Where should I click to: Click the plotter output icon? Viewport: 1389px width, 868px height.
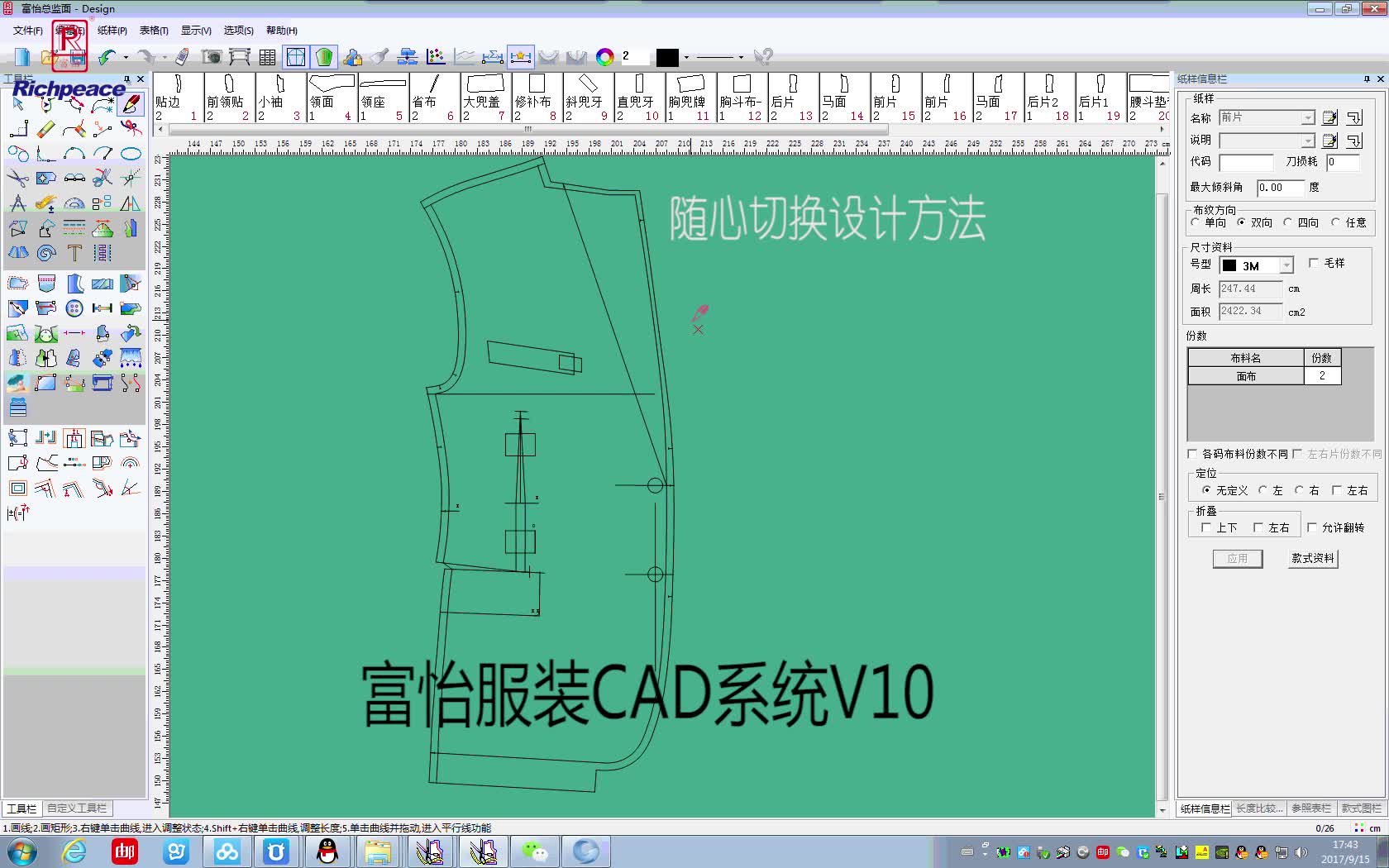[x=240, y=56]
